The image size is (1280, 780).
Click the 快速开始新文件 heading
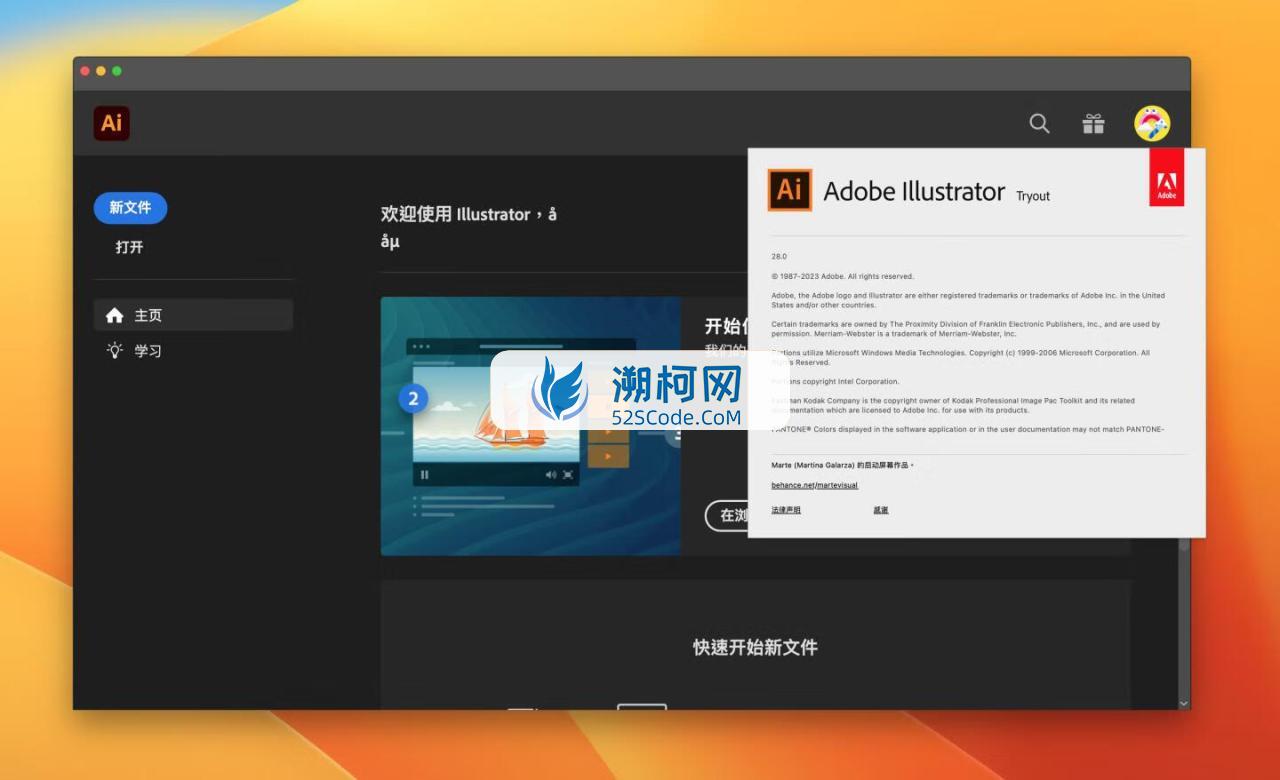pyautogui.click(x=756, y=647)
